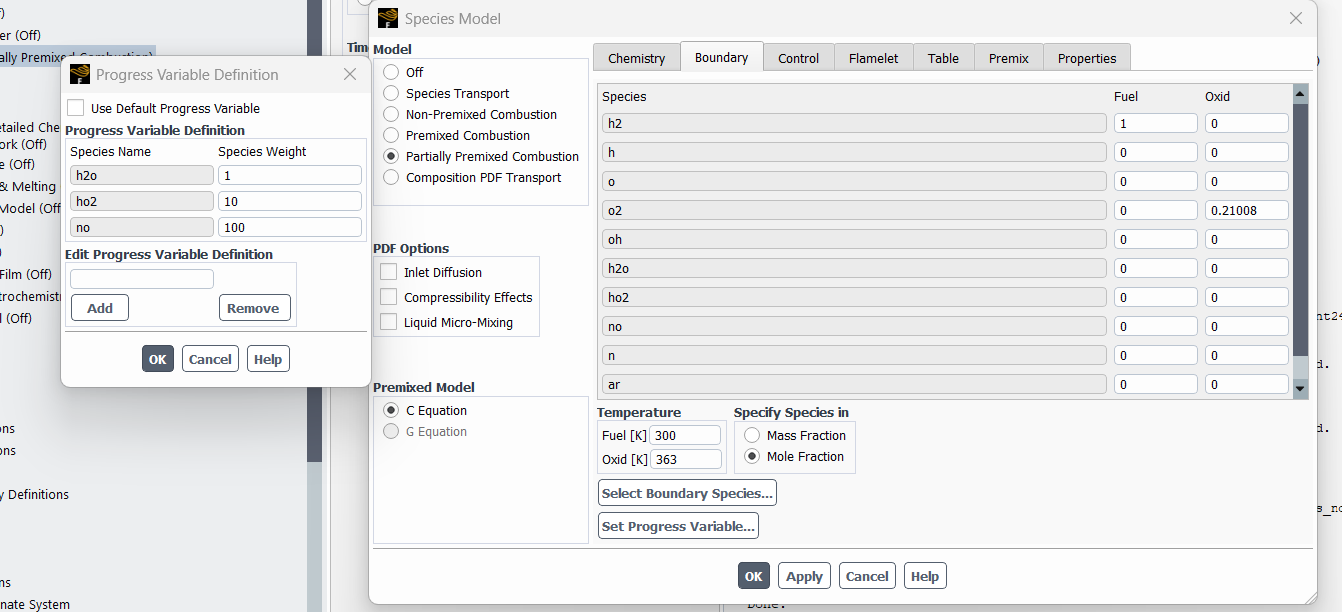Select Non-Premixed Combustion model
Screen dimensions: 1342x612
coord(391,114)
